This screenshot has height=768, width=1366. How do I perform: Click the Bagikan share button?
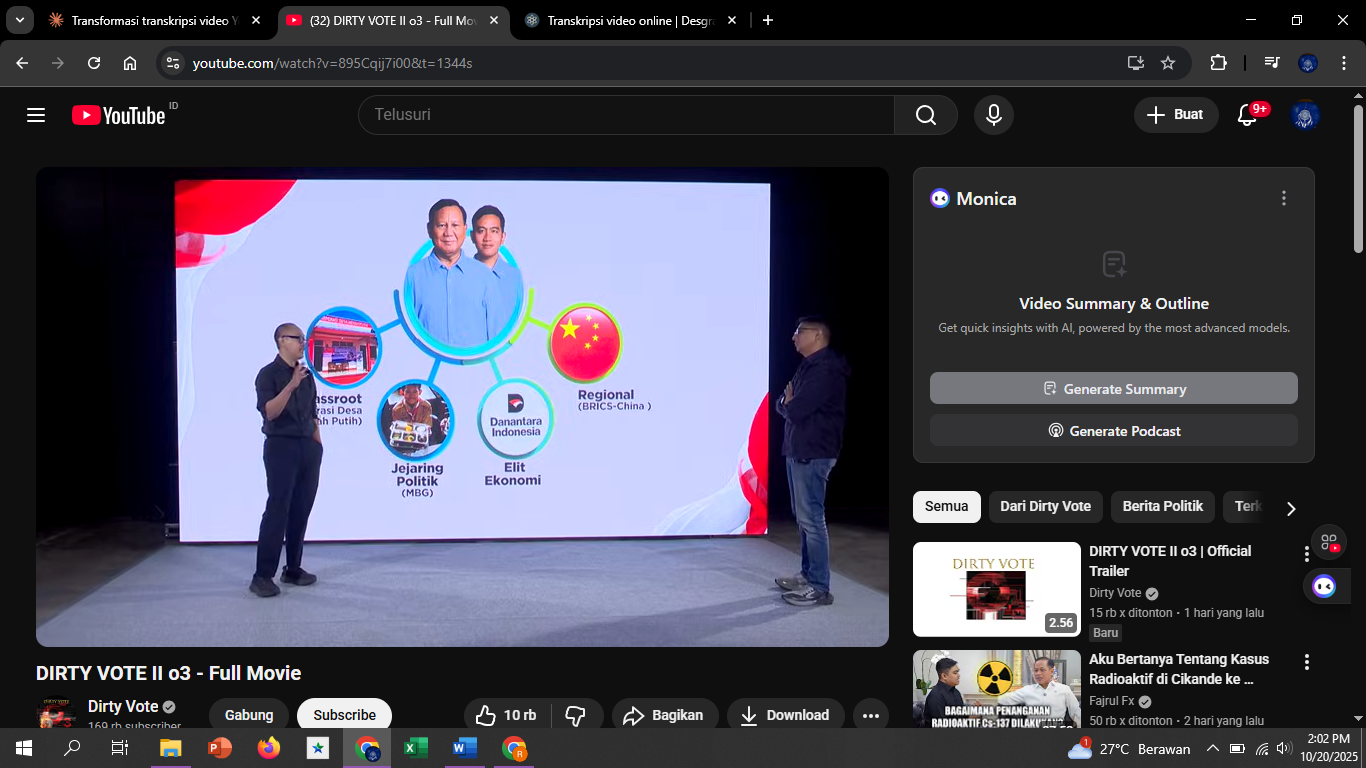[664, 715]
